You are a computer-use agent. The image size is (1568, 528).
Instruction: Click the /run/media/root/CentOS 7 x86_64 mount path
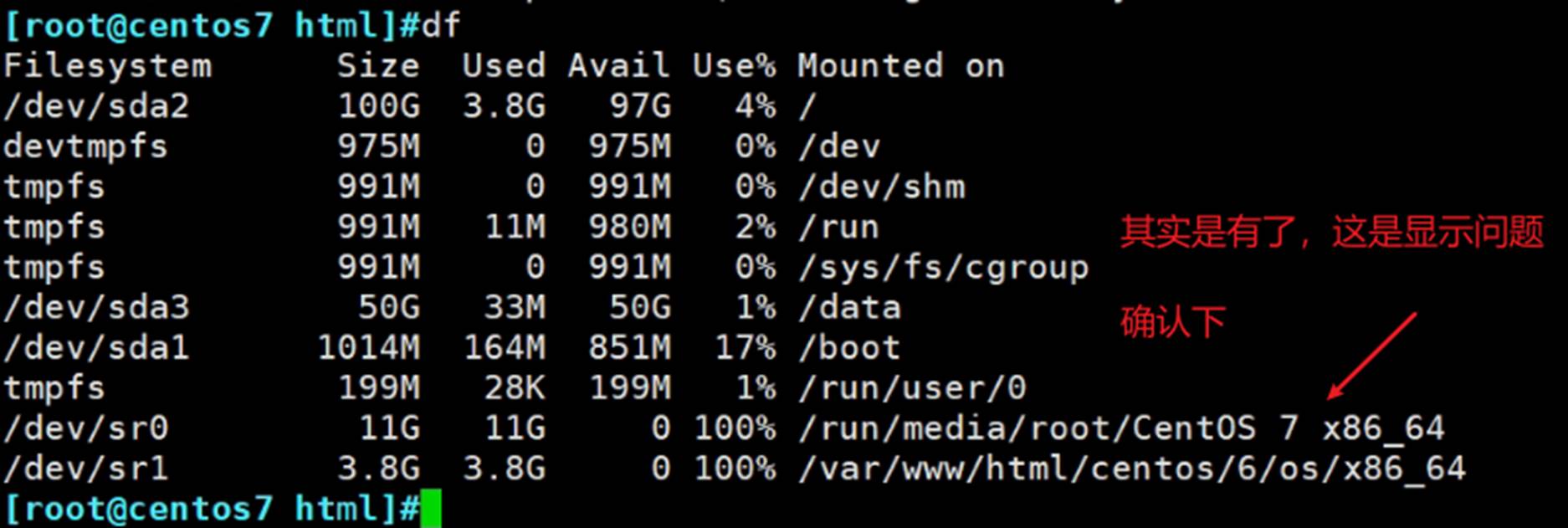point(1121,428)
